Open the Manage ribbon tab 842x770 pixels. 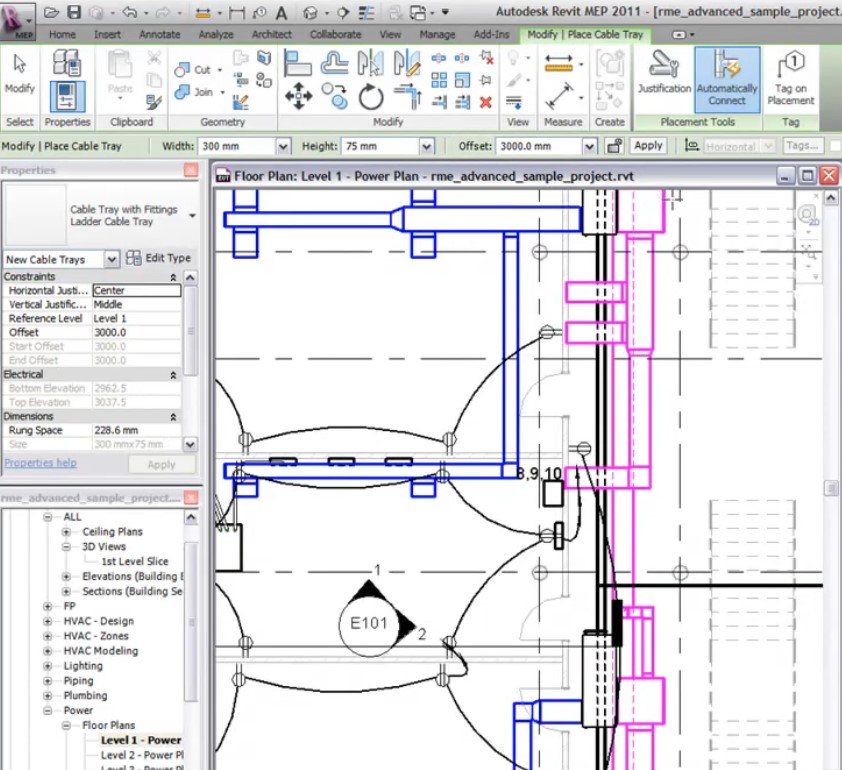click(x=437, y=34)
